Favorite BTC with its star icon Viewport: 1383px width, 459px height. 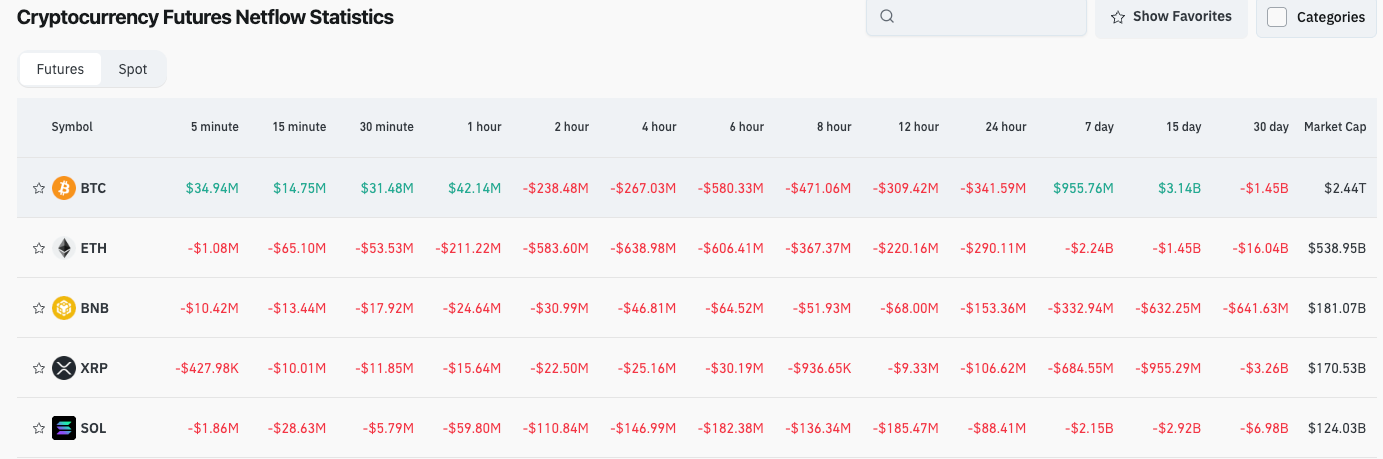[x=39, y=188]
